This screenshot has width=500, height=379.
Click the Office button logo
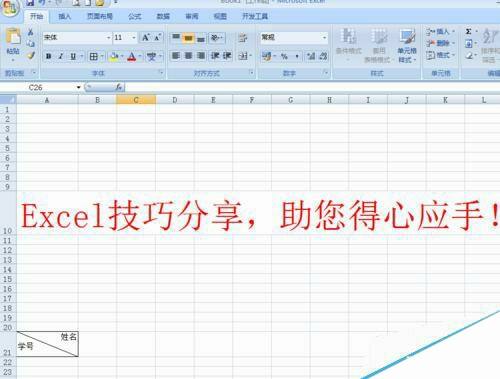coord(10,7)
